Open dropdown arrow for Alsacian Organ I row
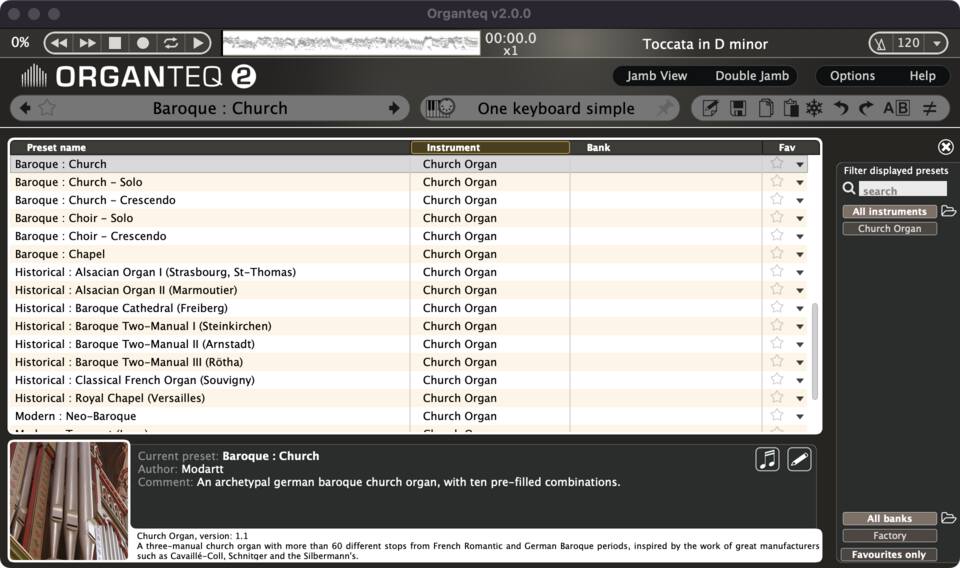 tap(800, 272)
